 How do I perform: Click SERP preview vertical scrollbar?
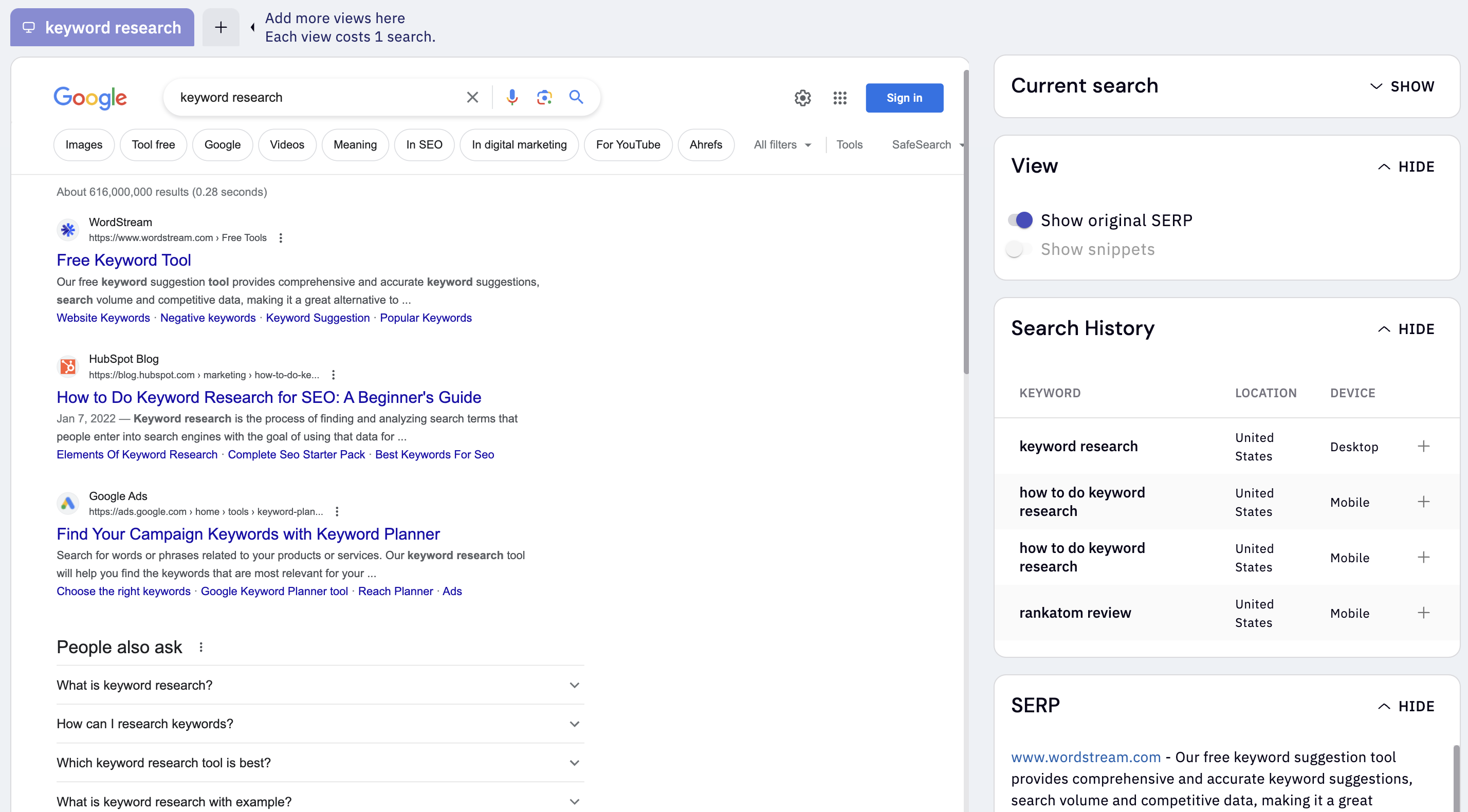pos(966,222)
